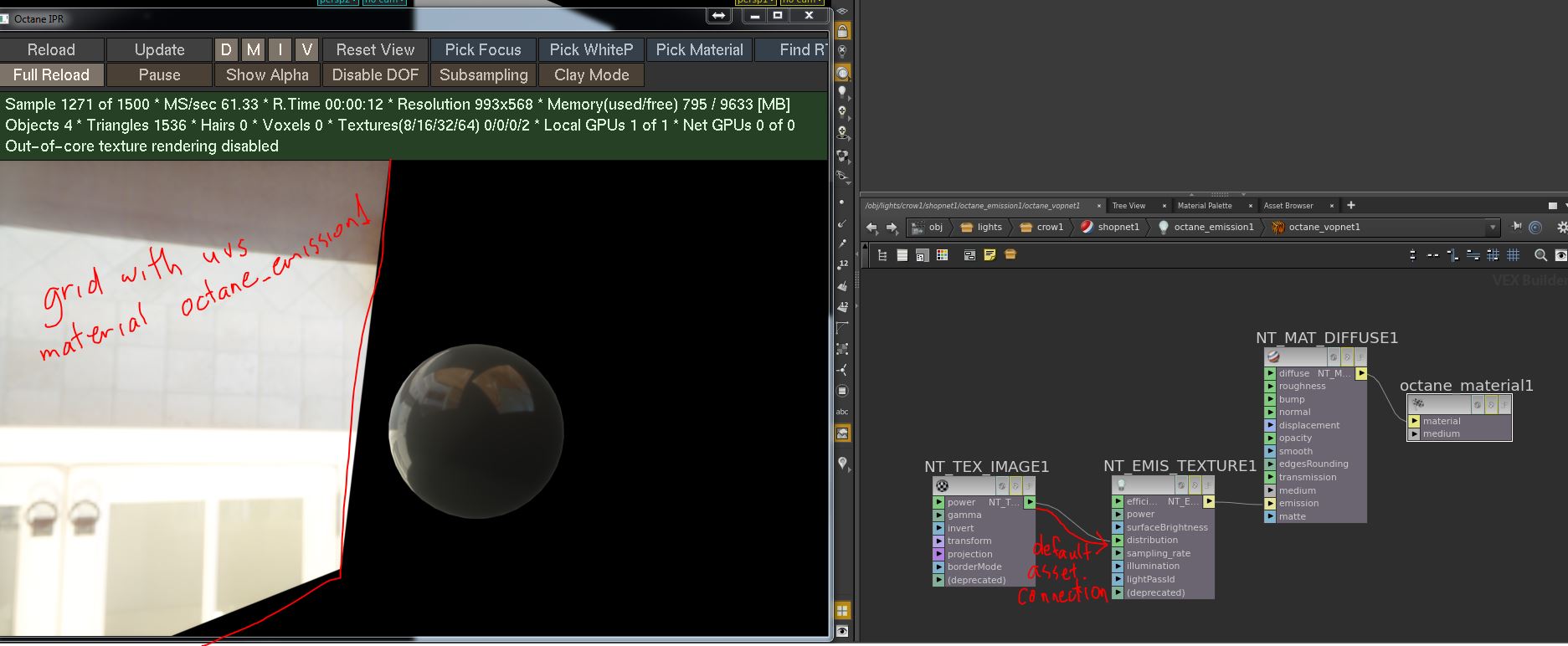1568x646 pixels.
Task: Click the subnet box icon in network toolbar
Action: coord(1010,255)
